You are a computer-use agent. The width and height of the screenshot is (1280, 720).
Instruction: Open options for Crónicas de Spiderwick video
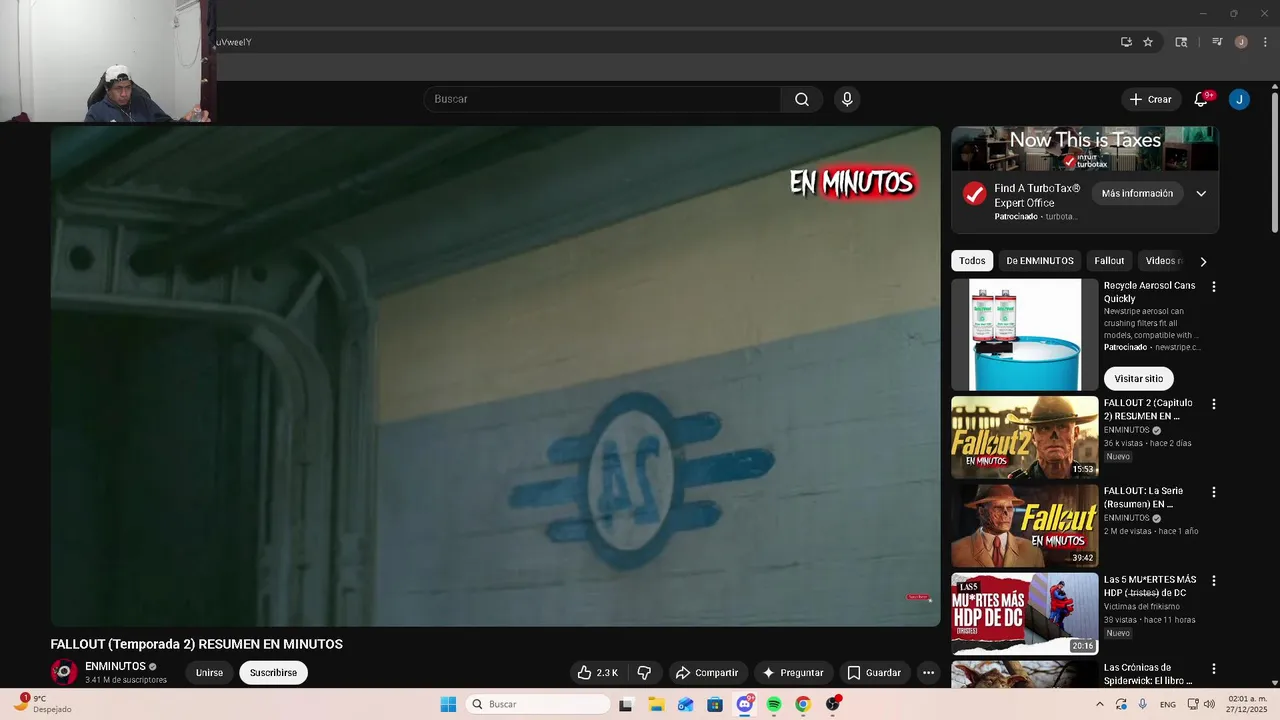[1214, 668]
